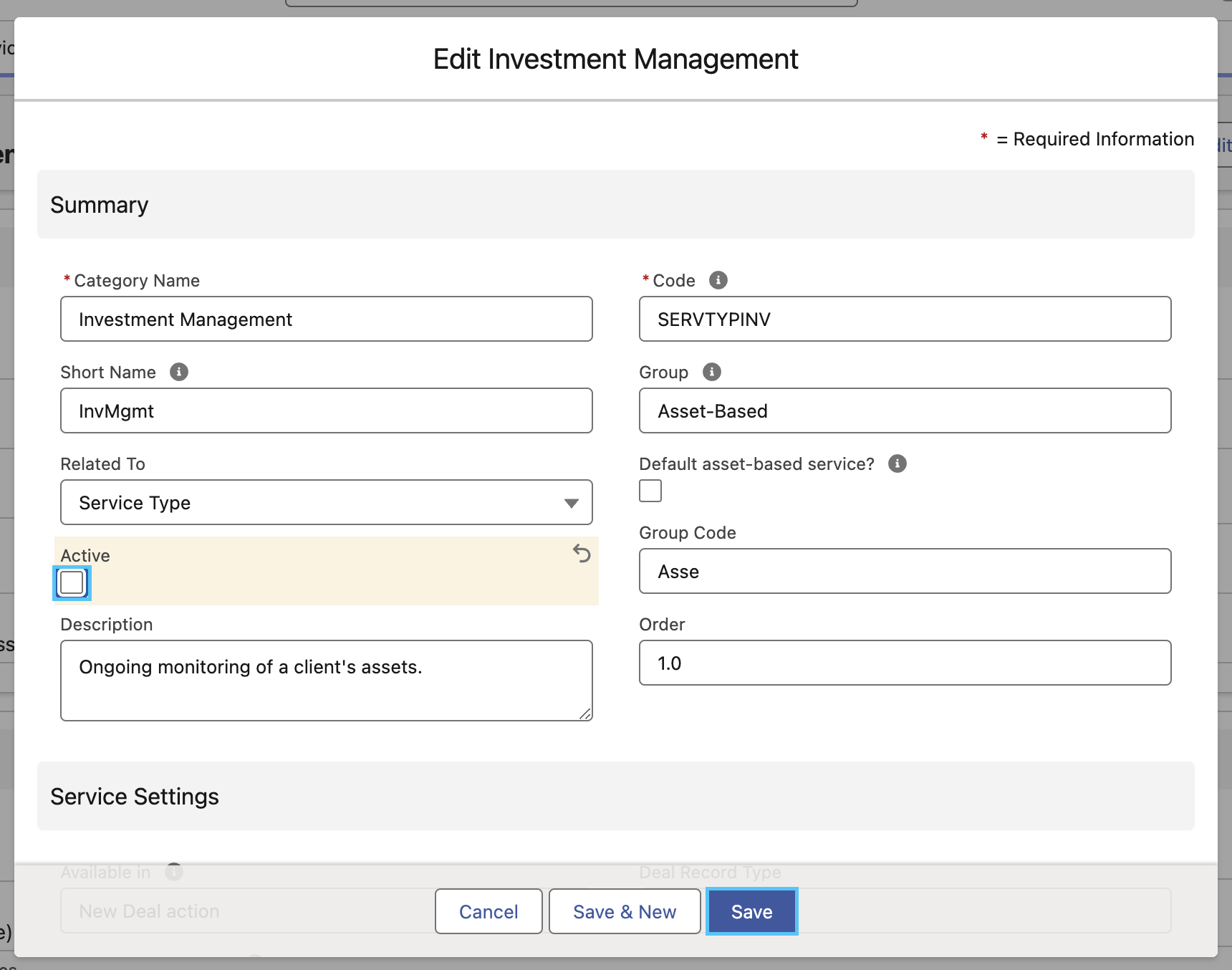Click into the Description text area
The height and width of the screenshot is (970, 1232).
[x=327, y=681]
